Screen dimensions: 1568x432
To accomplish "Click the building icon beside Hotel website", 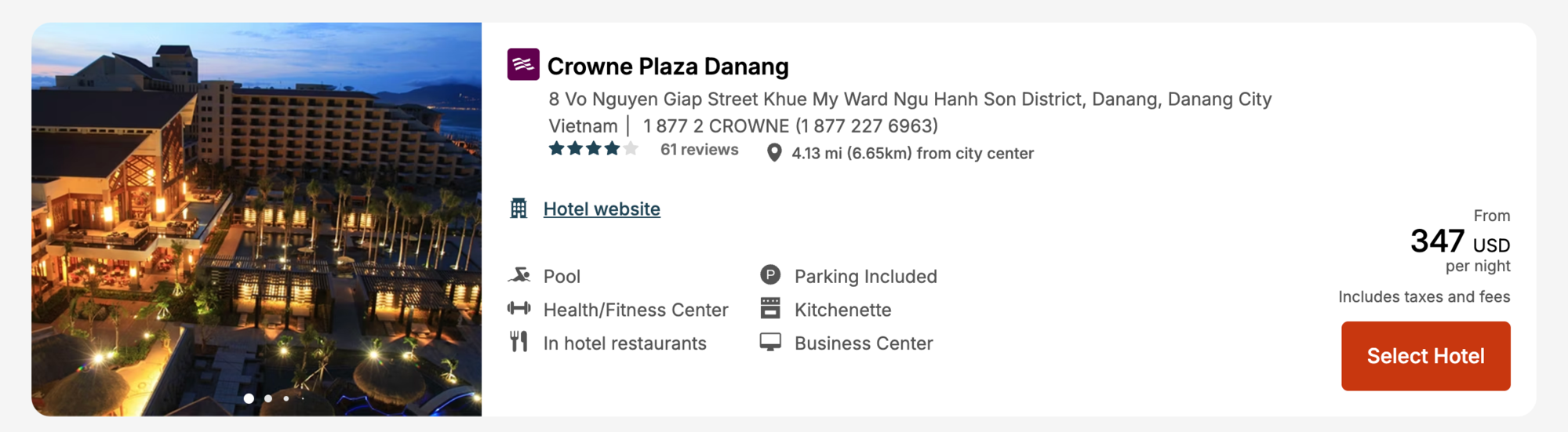I will coord(518,209).
